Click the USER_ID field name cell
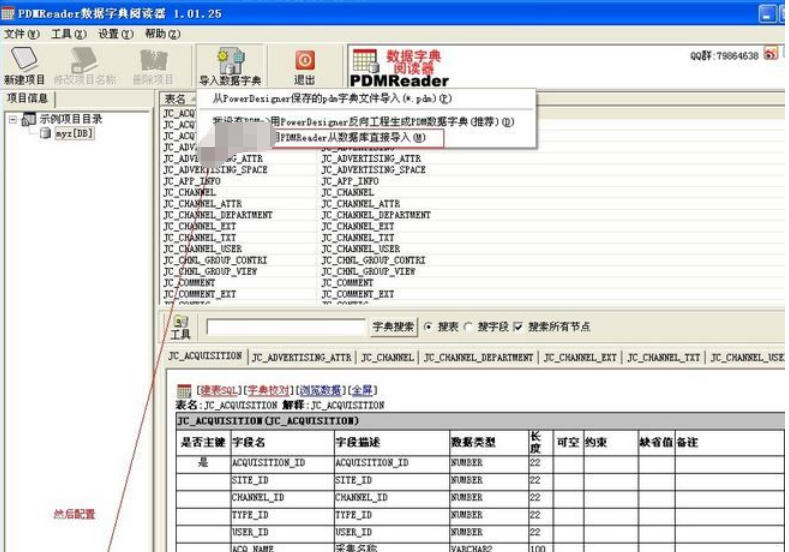Image resolution: width=789 pixels, height=552 pixels. pyautogui.click(x=282, y=532)
